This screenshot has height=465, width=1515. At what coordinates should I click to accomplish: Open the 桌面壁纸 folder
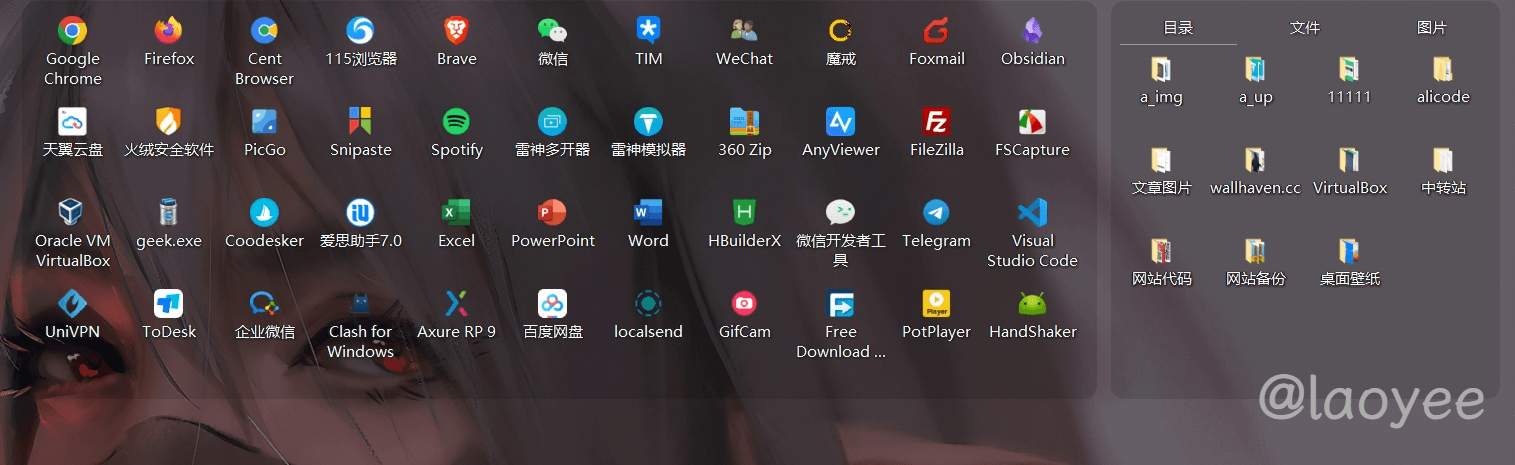[1349, 251]
